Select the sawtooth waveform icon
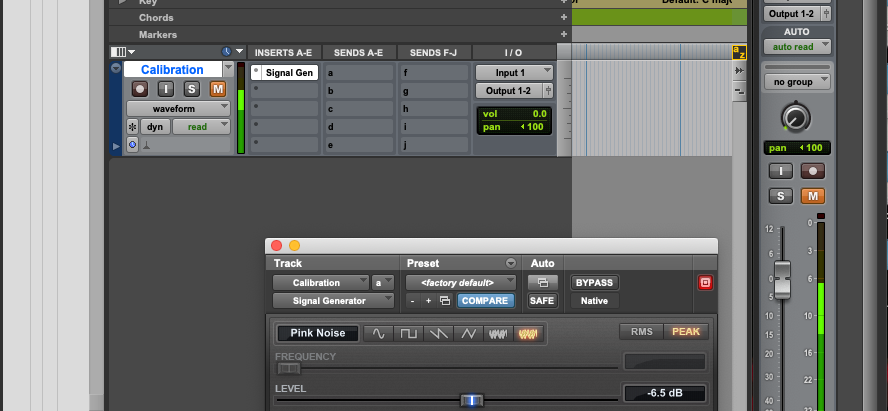The height and width of the screenshot is (411, 888). pyautogui.click(x=438, y=333)
